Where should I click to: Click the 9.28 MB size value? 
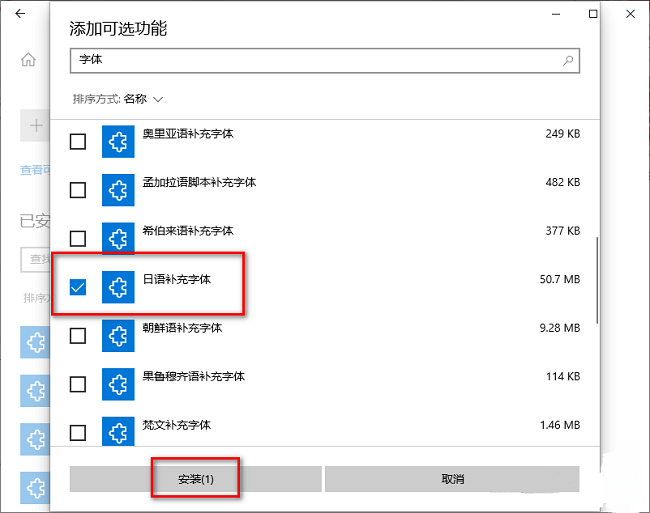(x=560, y=328)
